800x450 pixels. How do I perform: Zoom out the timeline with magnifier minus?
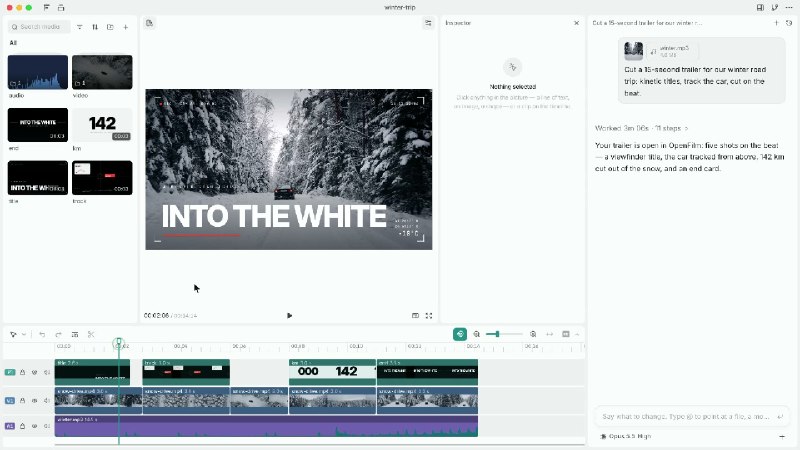pyautogui.click(x=477, y=334)
